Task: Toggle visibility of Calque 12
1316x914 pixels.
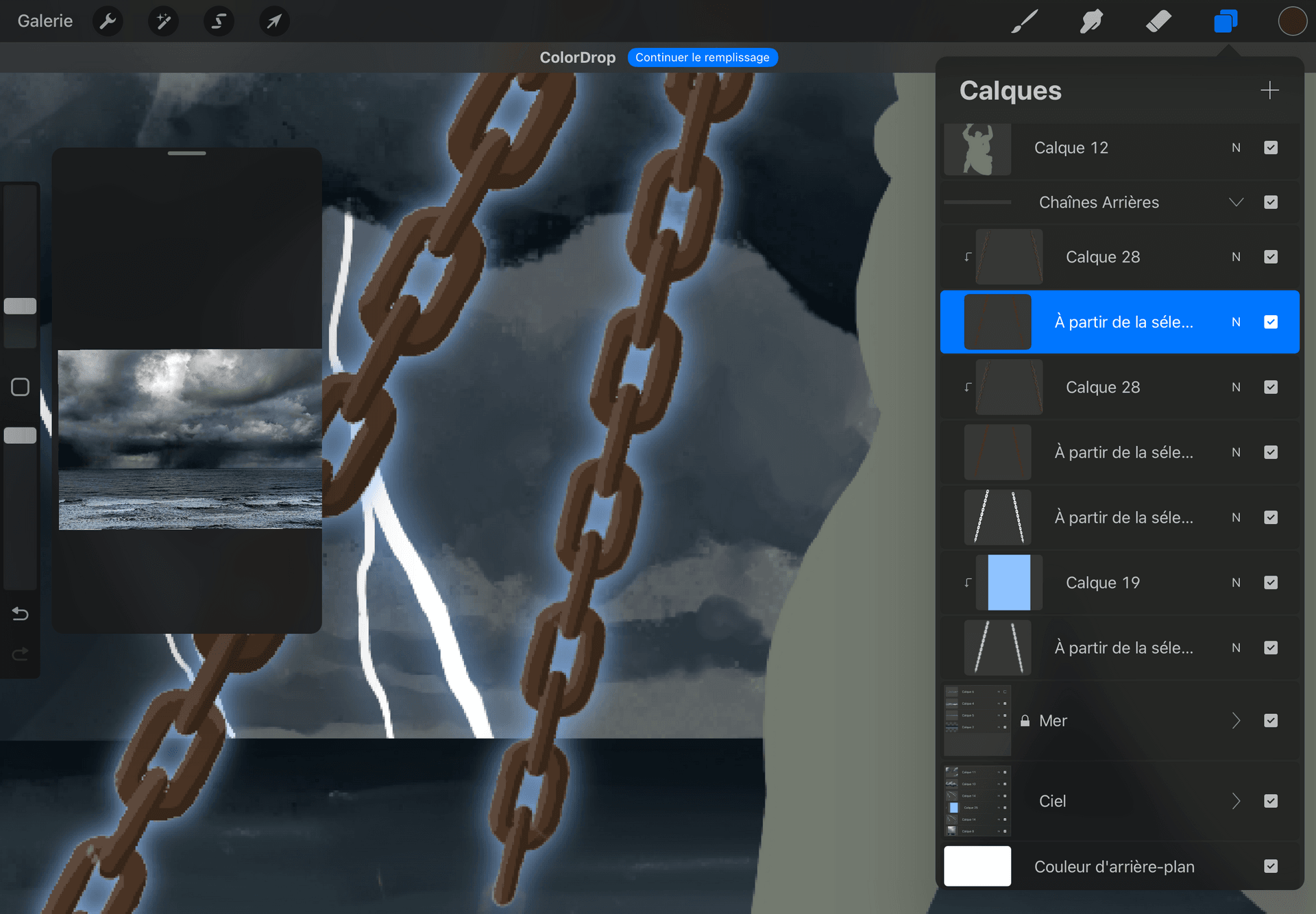Action: click(x=1271, y=148)
